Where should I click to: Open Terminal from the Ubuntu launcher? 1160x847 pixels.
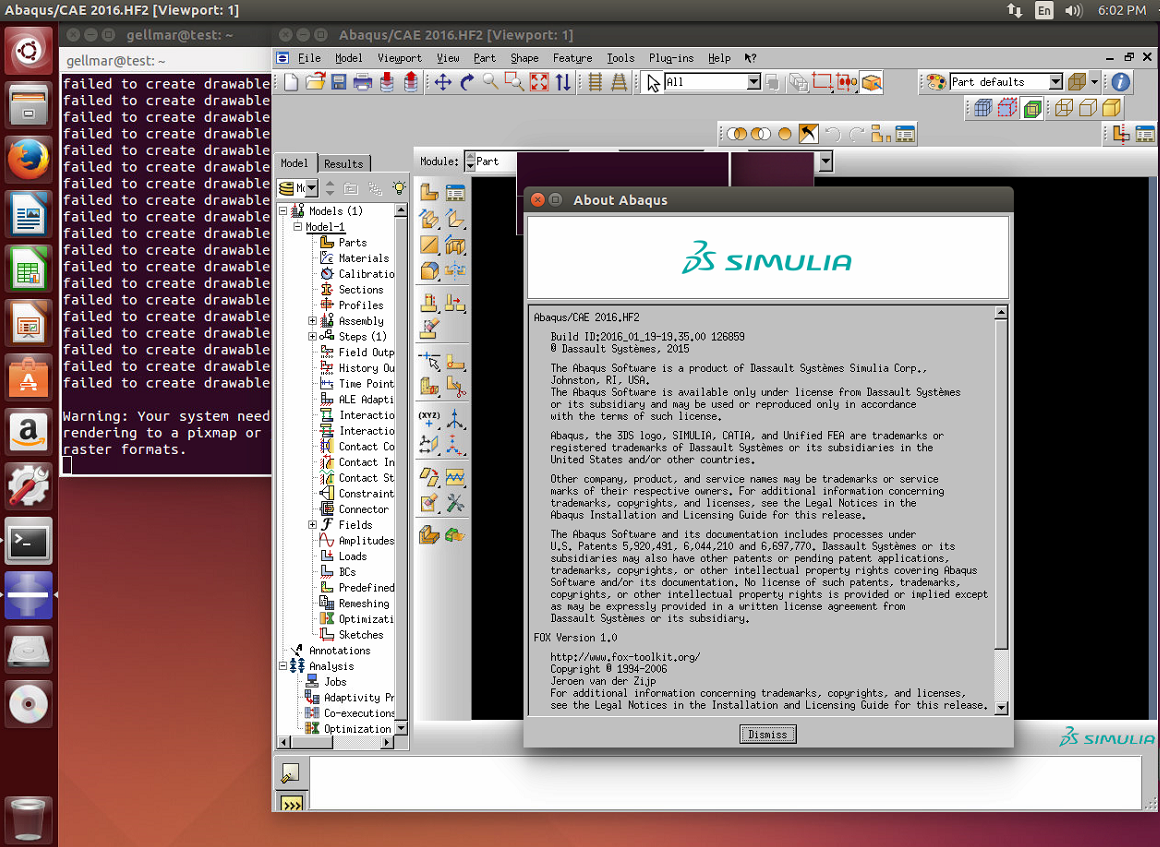click(x=29, y=542)
